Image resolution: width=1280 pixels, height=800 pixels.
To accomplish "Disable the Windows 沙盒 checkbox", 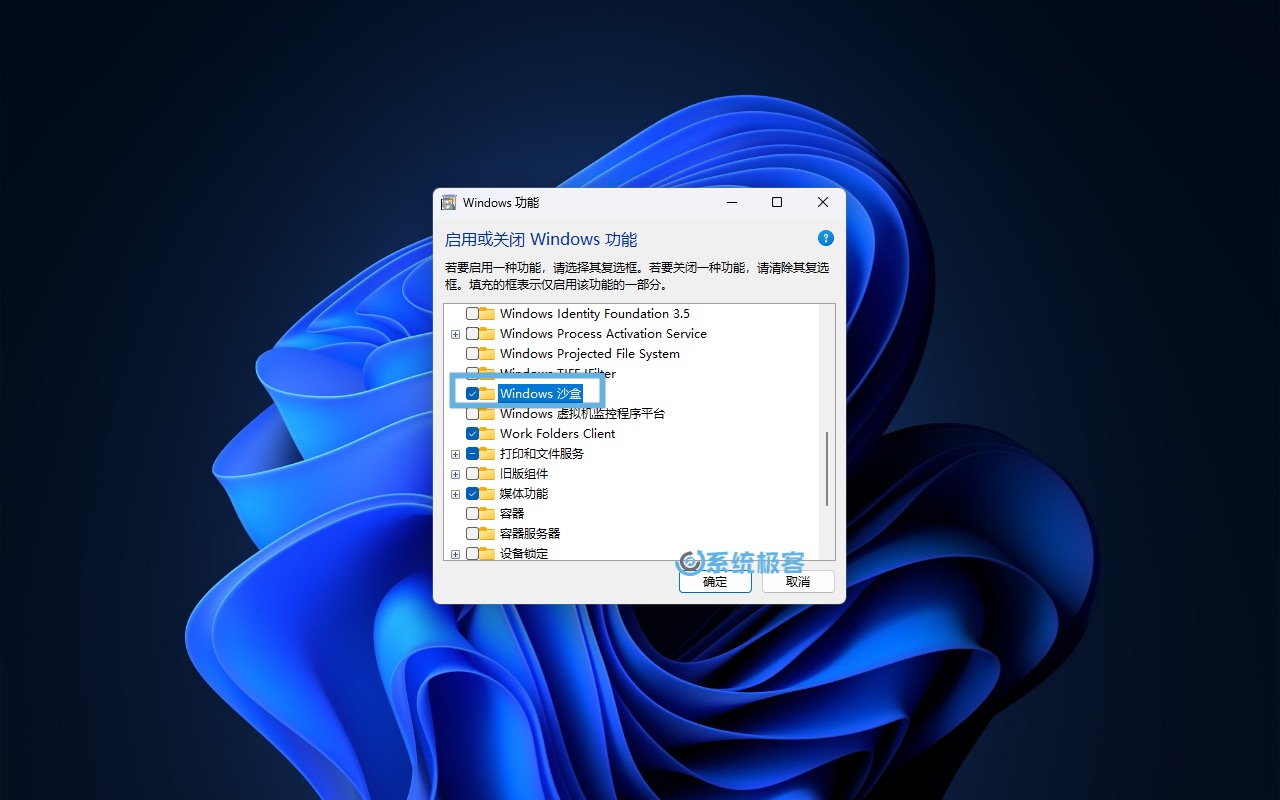I will pyautogui.click(x=471, y=393).
